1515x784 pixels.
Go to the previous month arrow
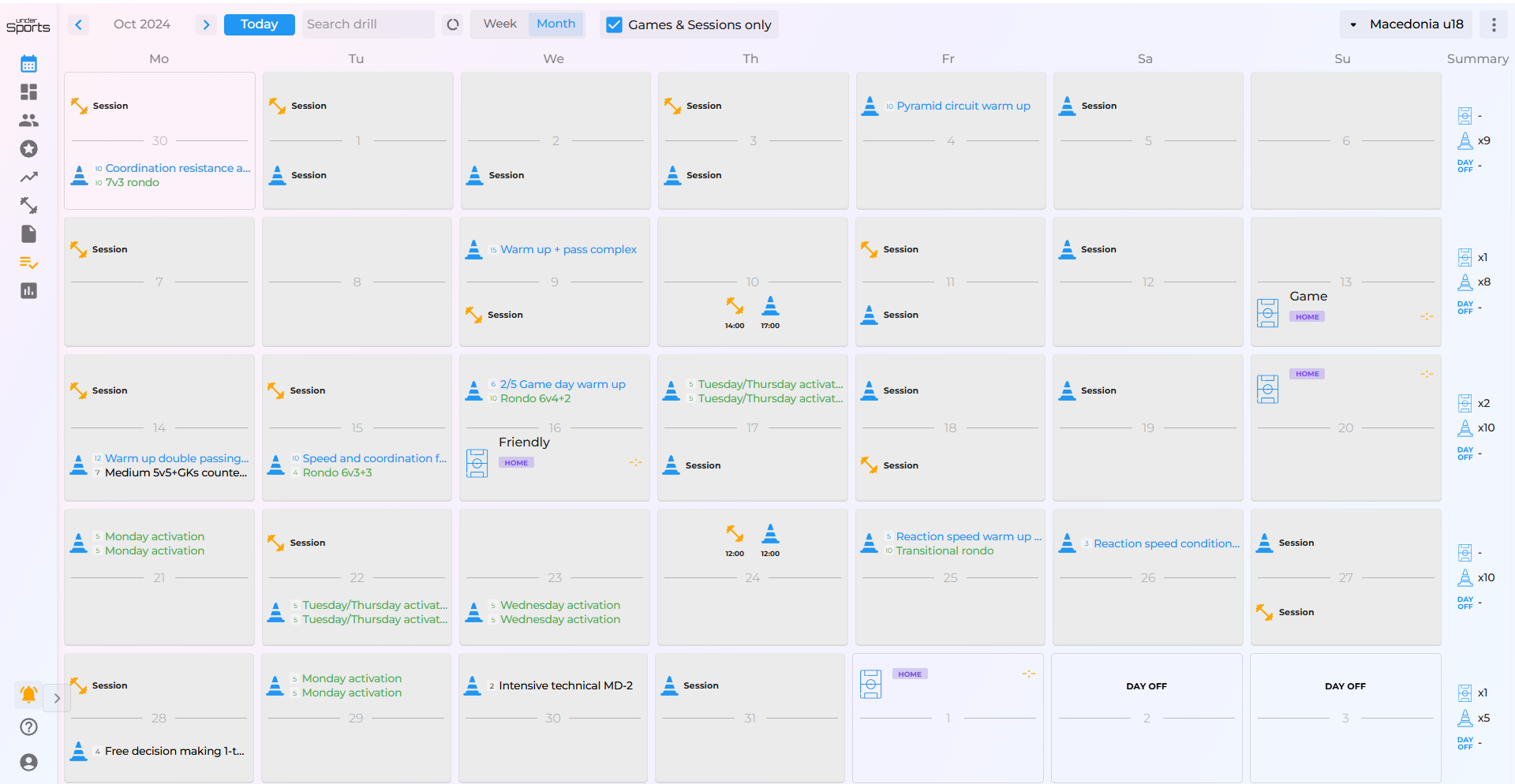coord(78,24)
